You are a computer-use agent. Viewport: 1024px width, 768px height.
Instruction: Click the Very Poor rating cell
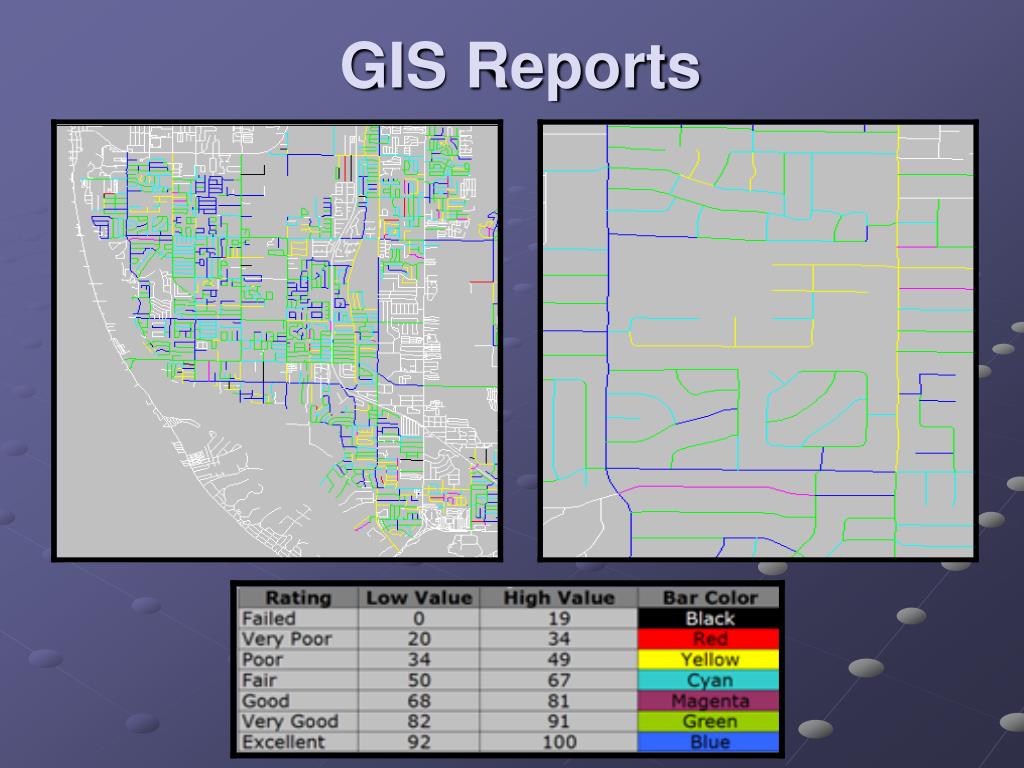(298, 639)
